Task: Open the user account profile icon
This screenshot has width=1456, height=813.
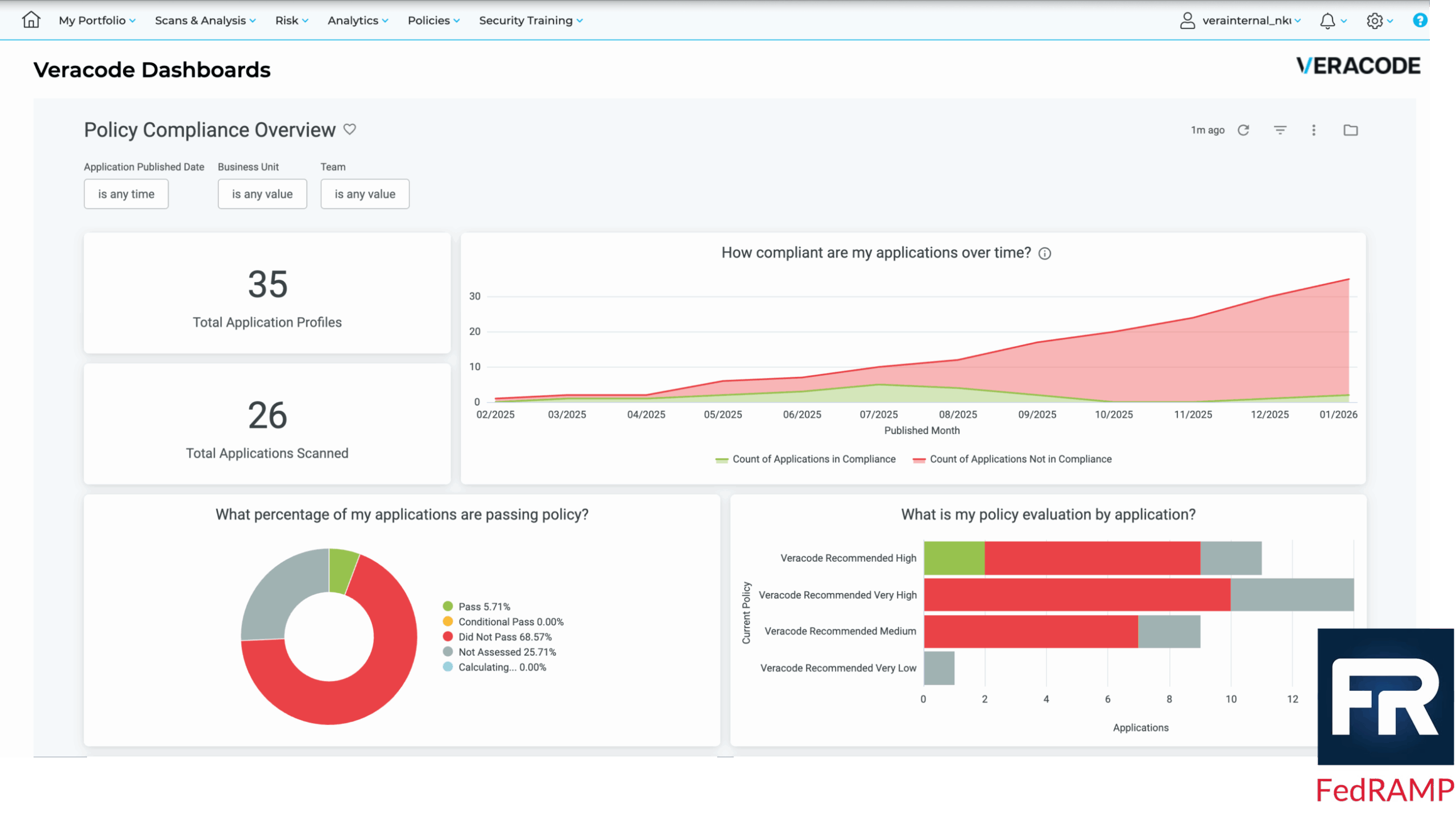Action: coord(1187,21)
